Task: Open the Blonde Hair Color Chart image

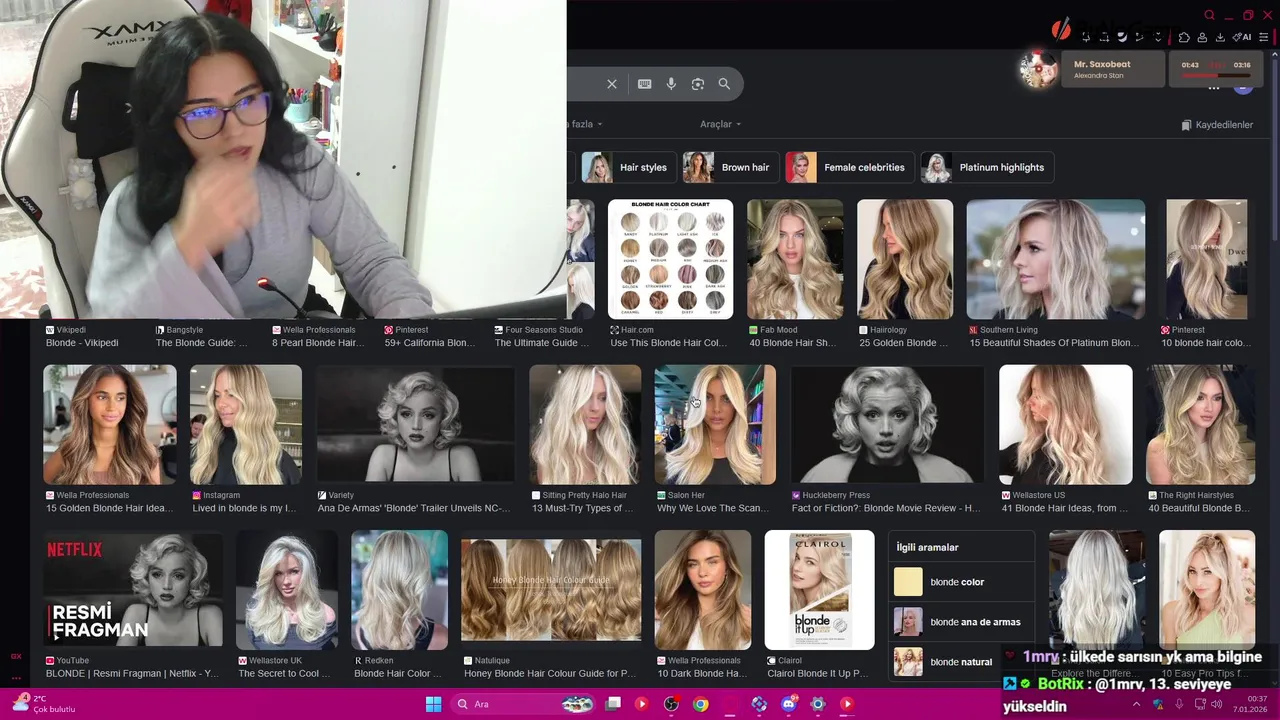Action: pos(670,259)
